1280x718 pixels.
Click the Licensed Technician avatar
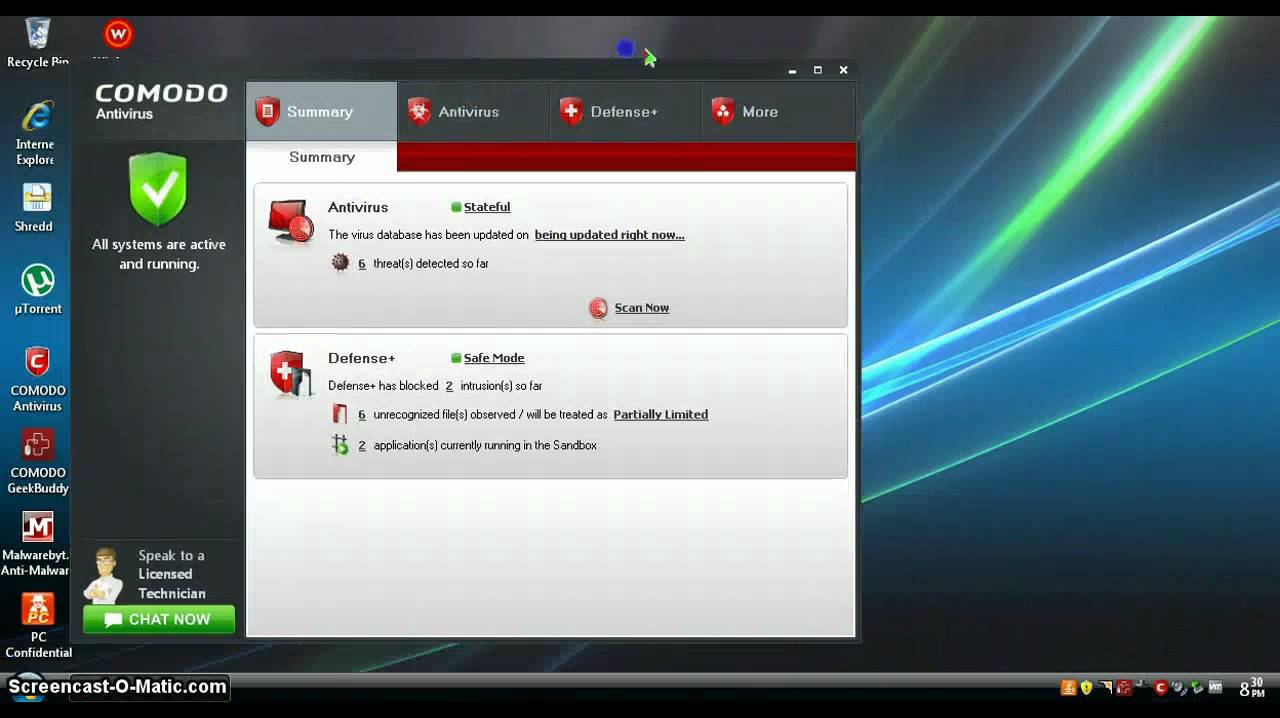[105, 575]
